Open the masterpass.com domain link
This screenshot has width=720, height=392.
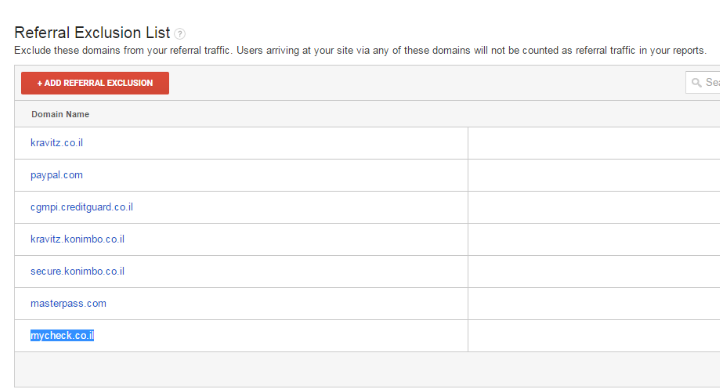(68, 303)
